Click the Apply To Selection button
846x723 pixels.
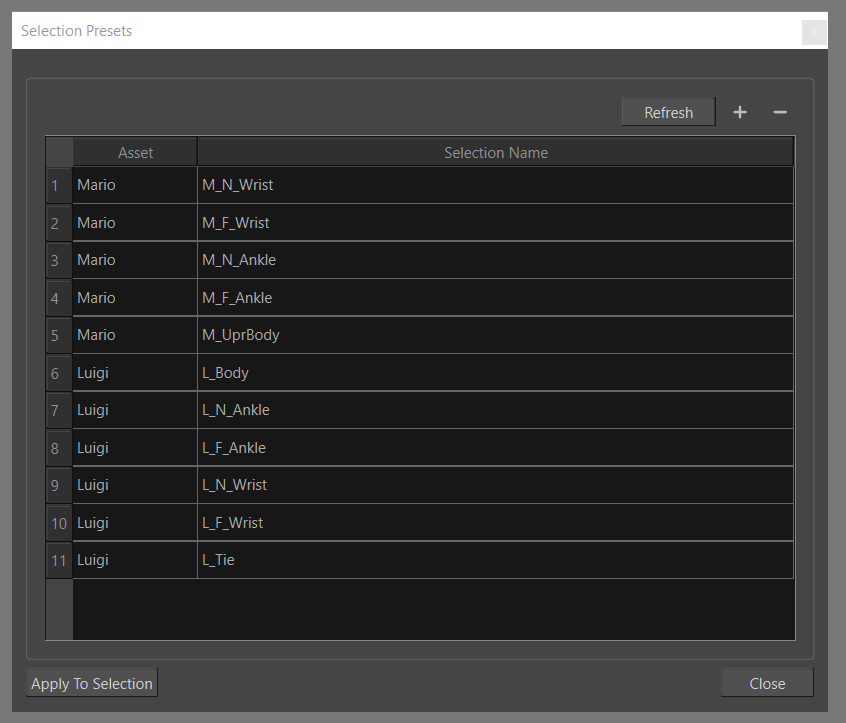(91, 683)
